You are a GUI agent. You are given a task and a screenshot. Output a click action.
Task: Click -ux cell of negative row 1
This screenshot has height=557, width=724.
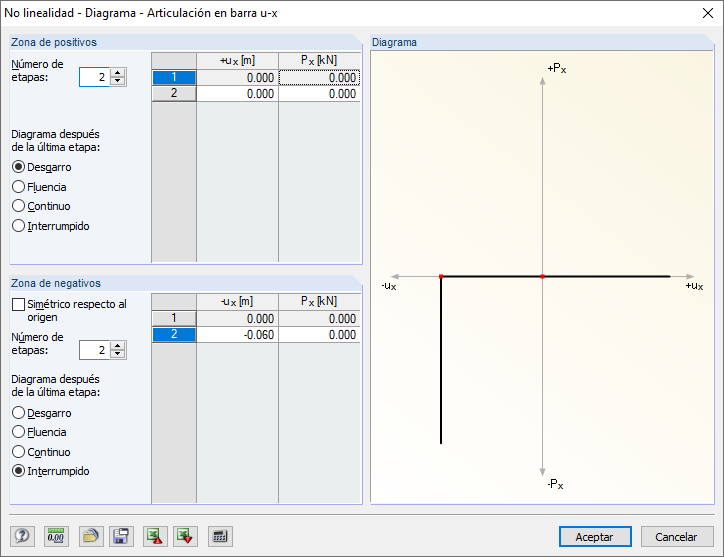(x=237, y=319)
